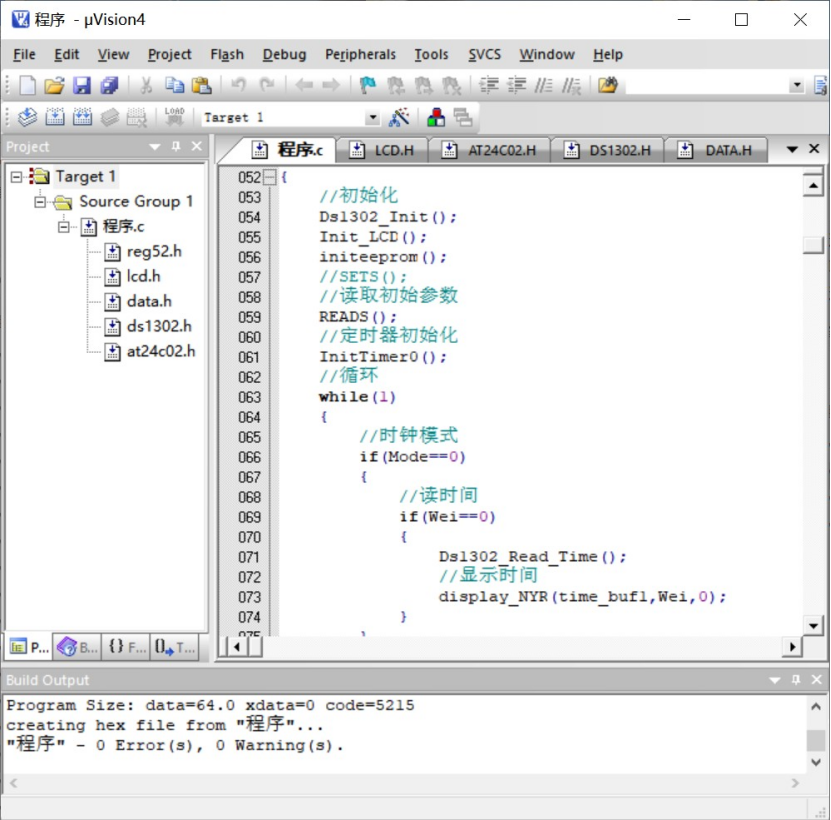The width and height of the screenshot is (831, 820).
Task: Switch to DS1302.H editor tab
Action: click(607, 151)
